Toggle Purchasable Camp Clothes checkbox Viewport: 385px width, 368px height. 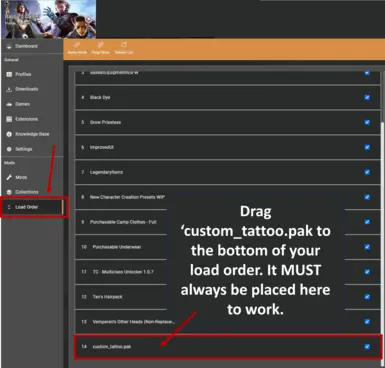click(x=367, y=222)
